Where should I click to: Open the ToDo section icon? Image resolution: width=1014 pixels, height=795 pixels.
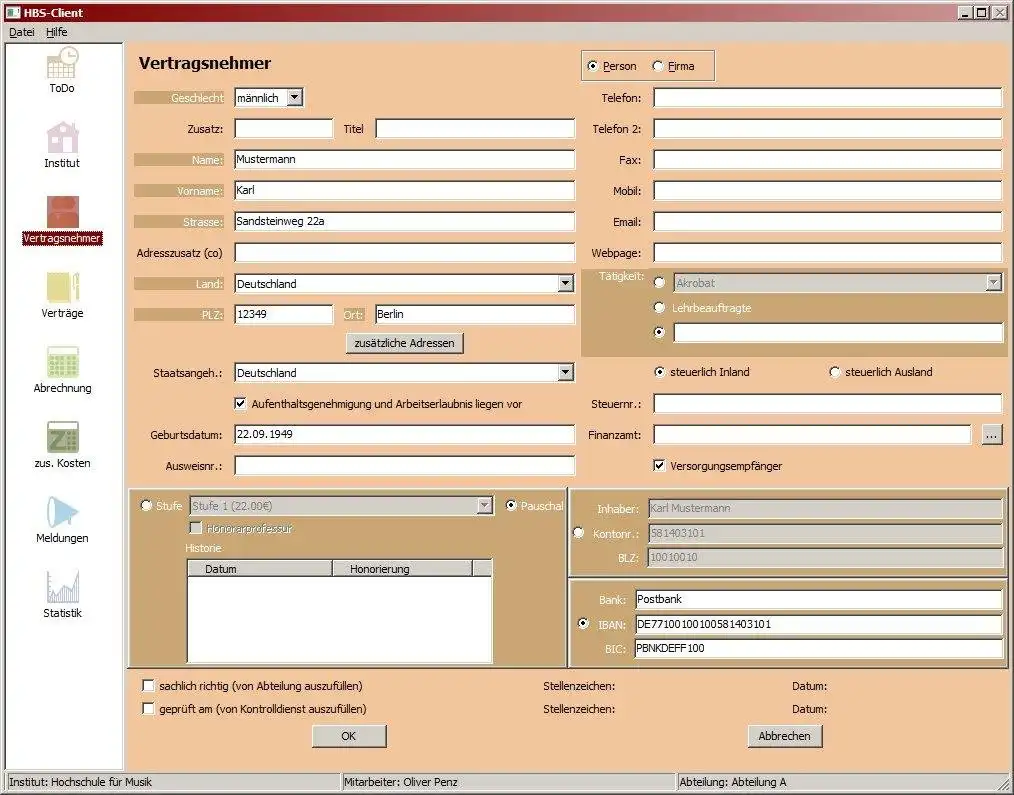[62, 63]
